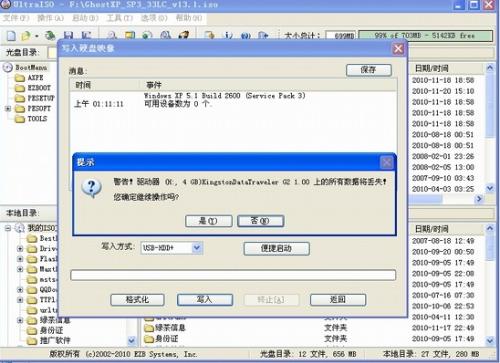Click the green disc Open CD icon
Viewport: 500px width, 363px height.
[x=50, y=35]
